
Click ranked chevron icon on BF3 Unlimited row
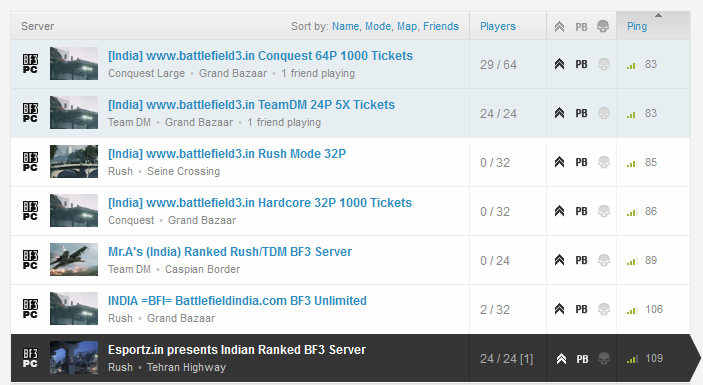pos(559,309)
